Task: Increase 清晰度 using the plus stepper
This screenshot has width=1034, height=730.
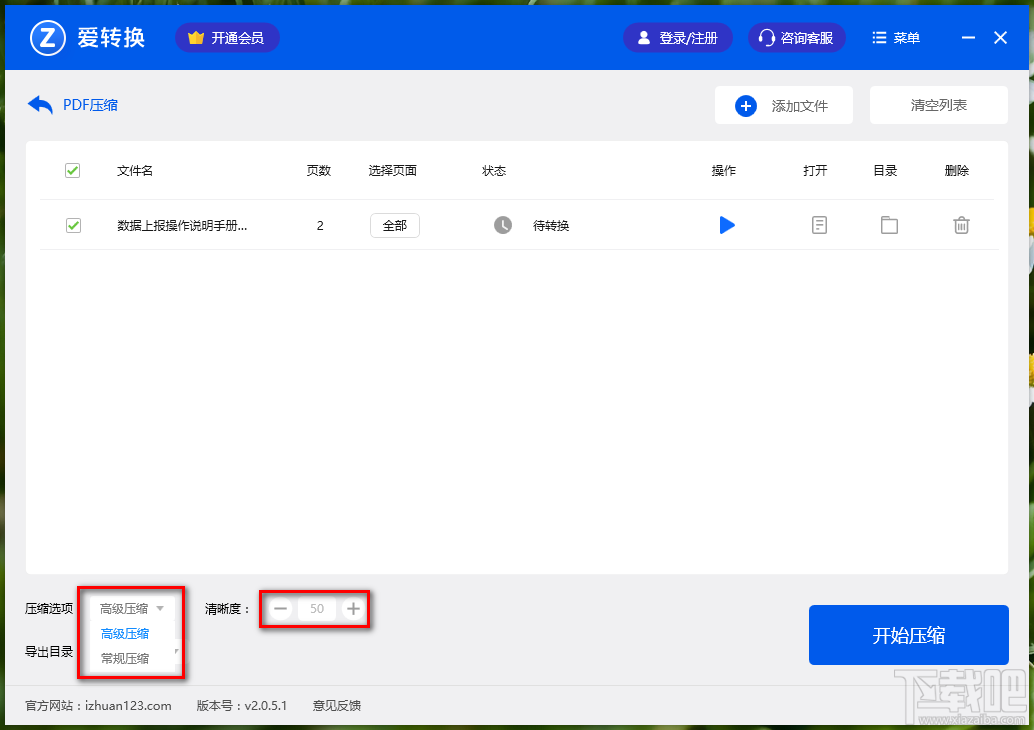Action: tap(352, 608)
